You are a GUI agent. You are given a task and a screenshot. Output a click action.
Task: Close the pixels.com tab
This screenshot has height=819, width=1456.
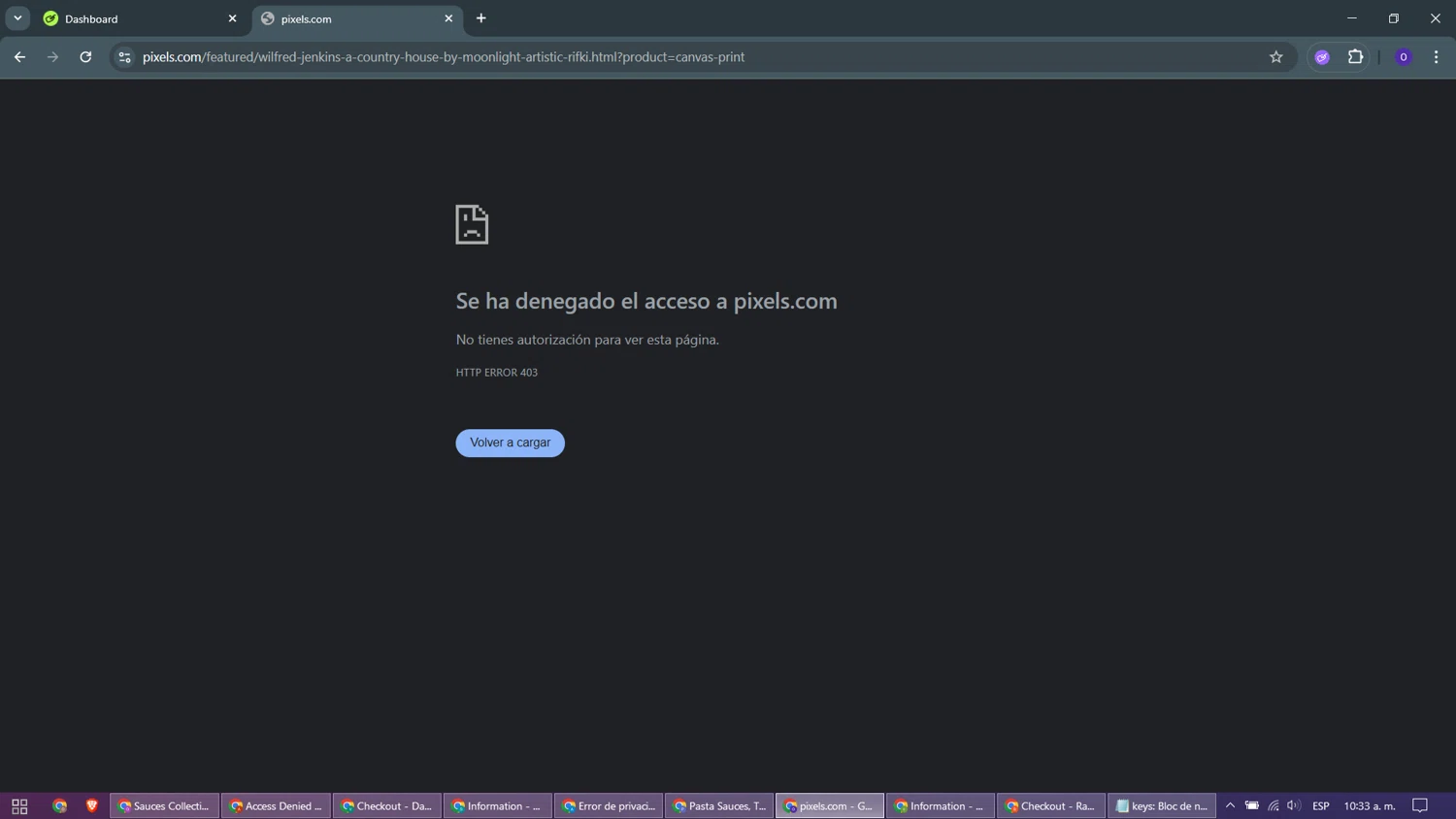pyautogui.click(x=448, y=18)
